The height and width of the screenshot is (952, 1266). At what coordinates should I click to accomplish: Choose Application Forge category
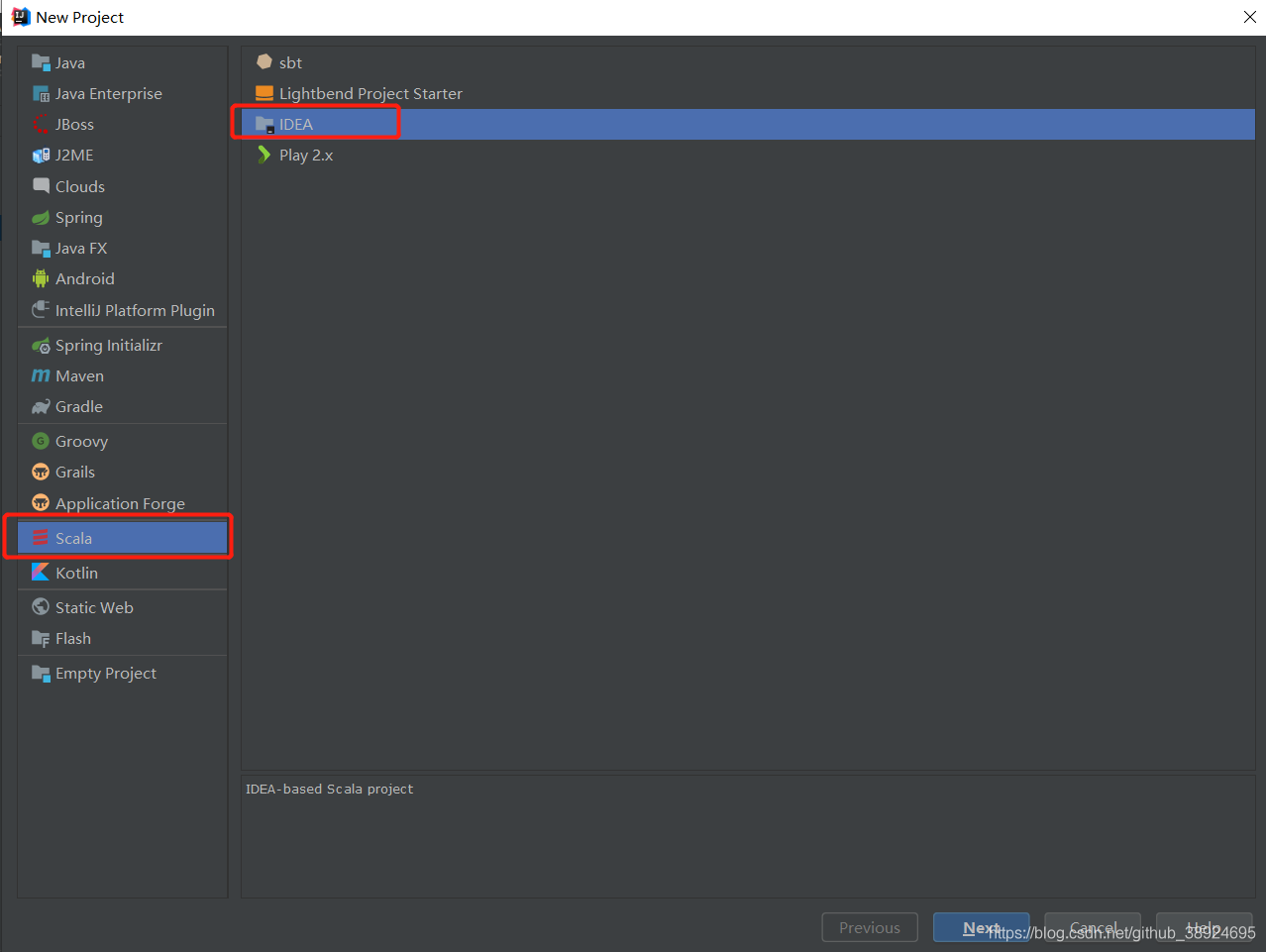tap(122, 503)
